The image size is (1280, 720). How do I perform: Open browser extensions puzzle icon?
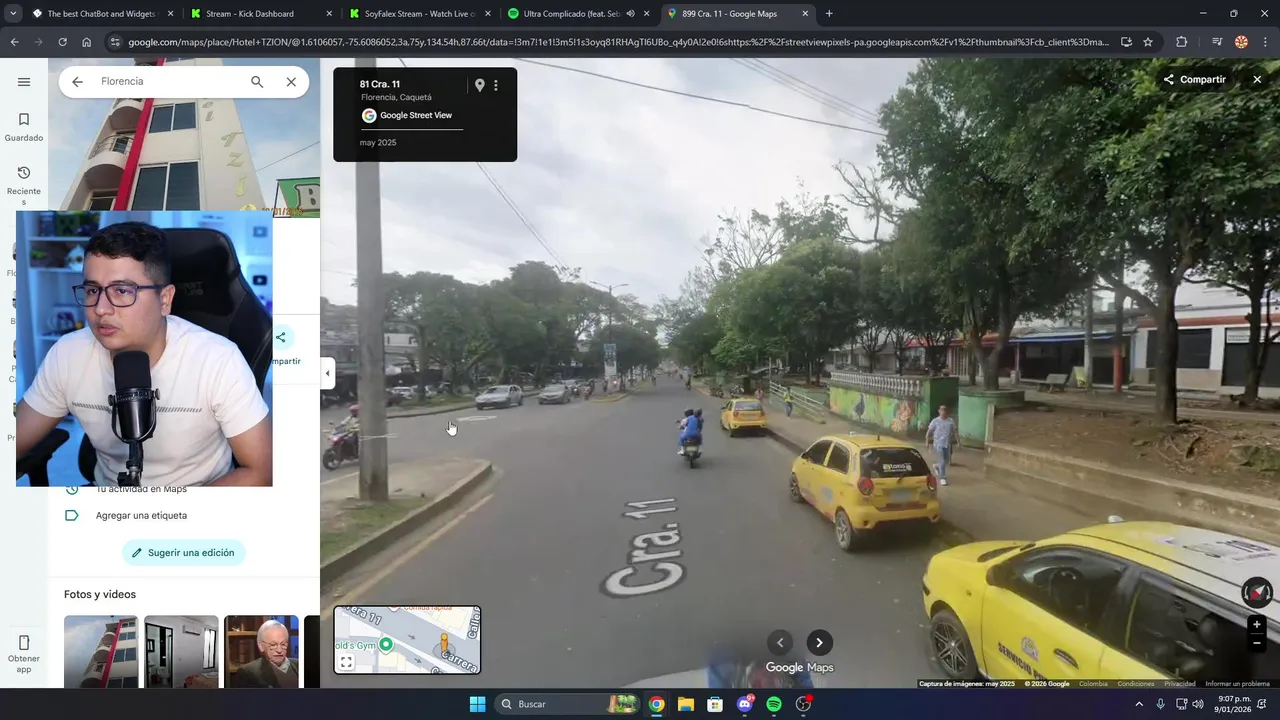coord(1182,42)
